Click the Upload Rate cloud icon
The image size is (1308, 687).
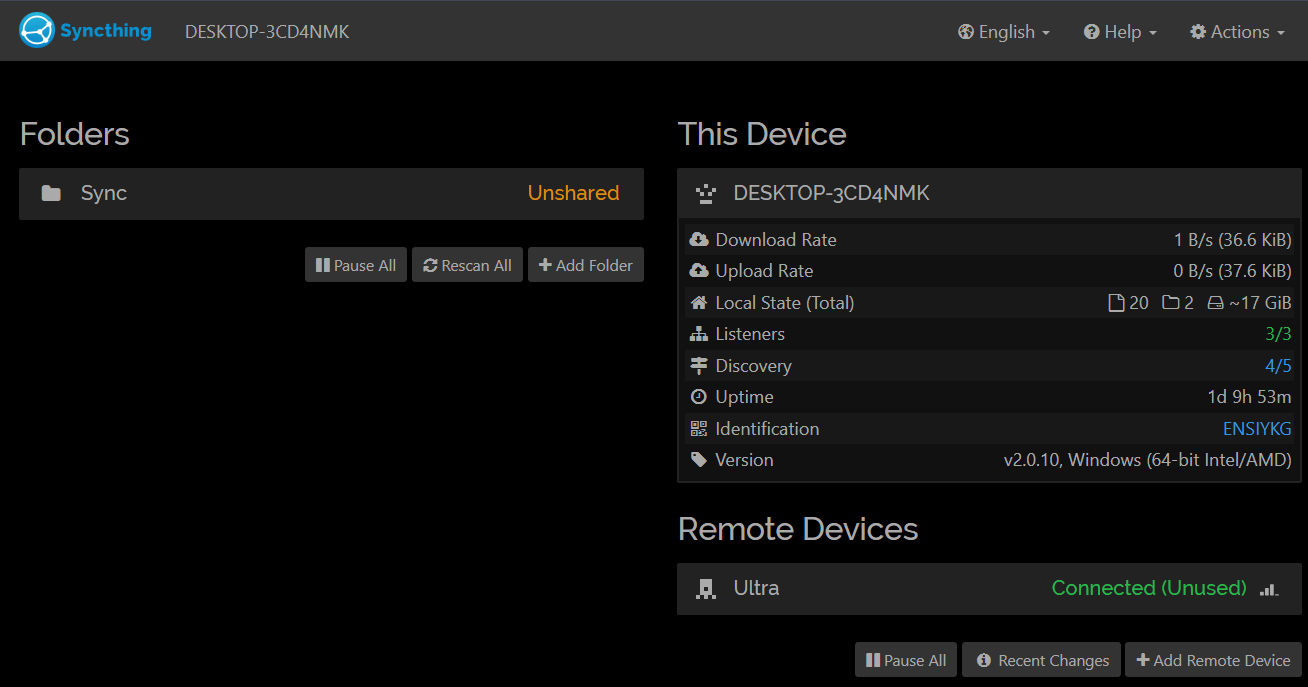[698, 271]
